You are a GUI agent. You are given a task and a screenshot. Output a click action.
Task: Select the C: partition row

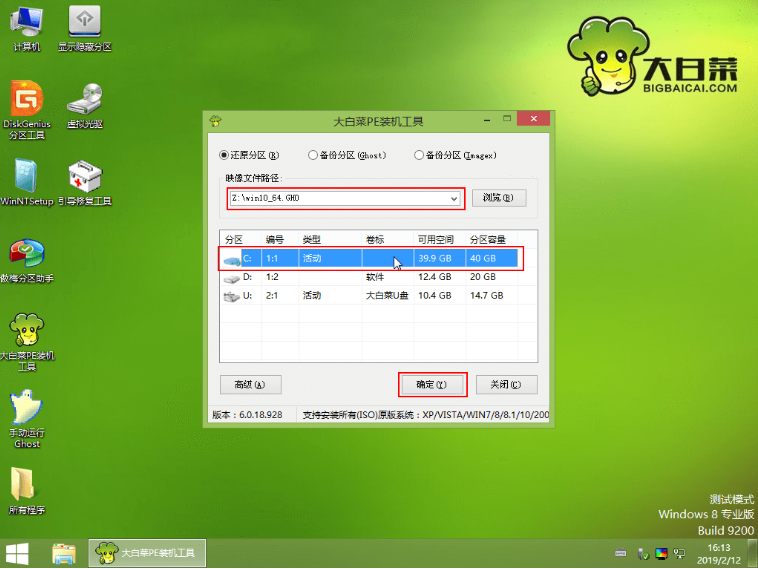coord(370,258)
